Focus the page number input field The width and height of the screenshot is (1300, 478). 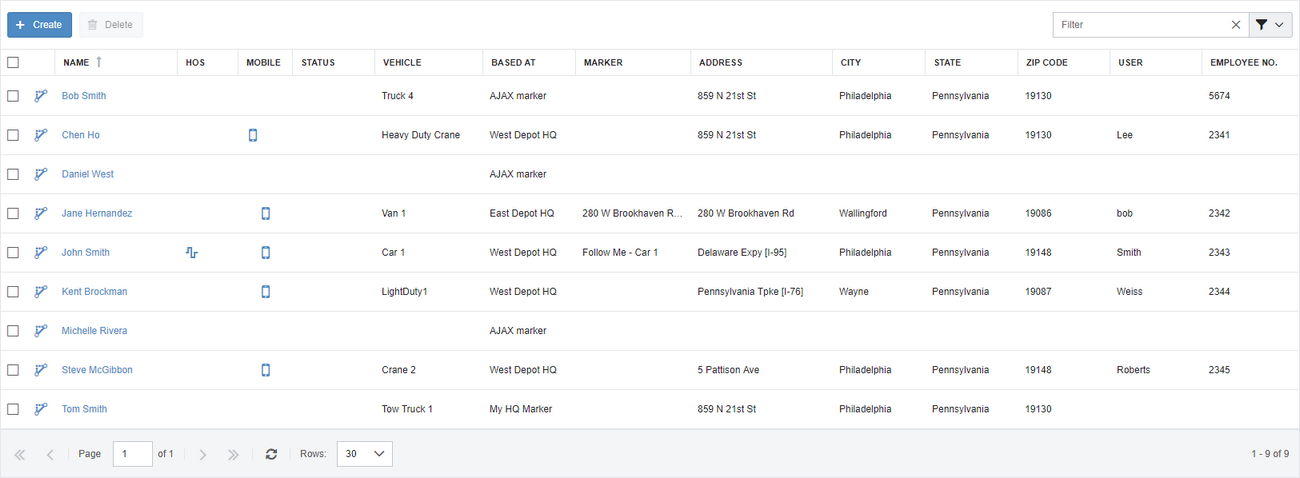point(133,454)
